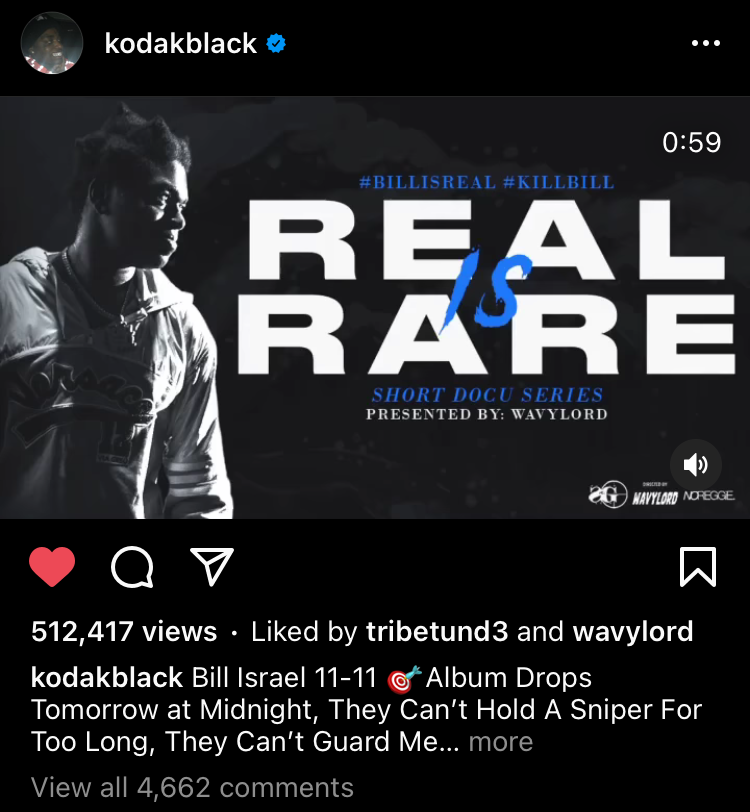Tap the 0:59 video timer

[x=691, y=142]
